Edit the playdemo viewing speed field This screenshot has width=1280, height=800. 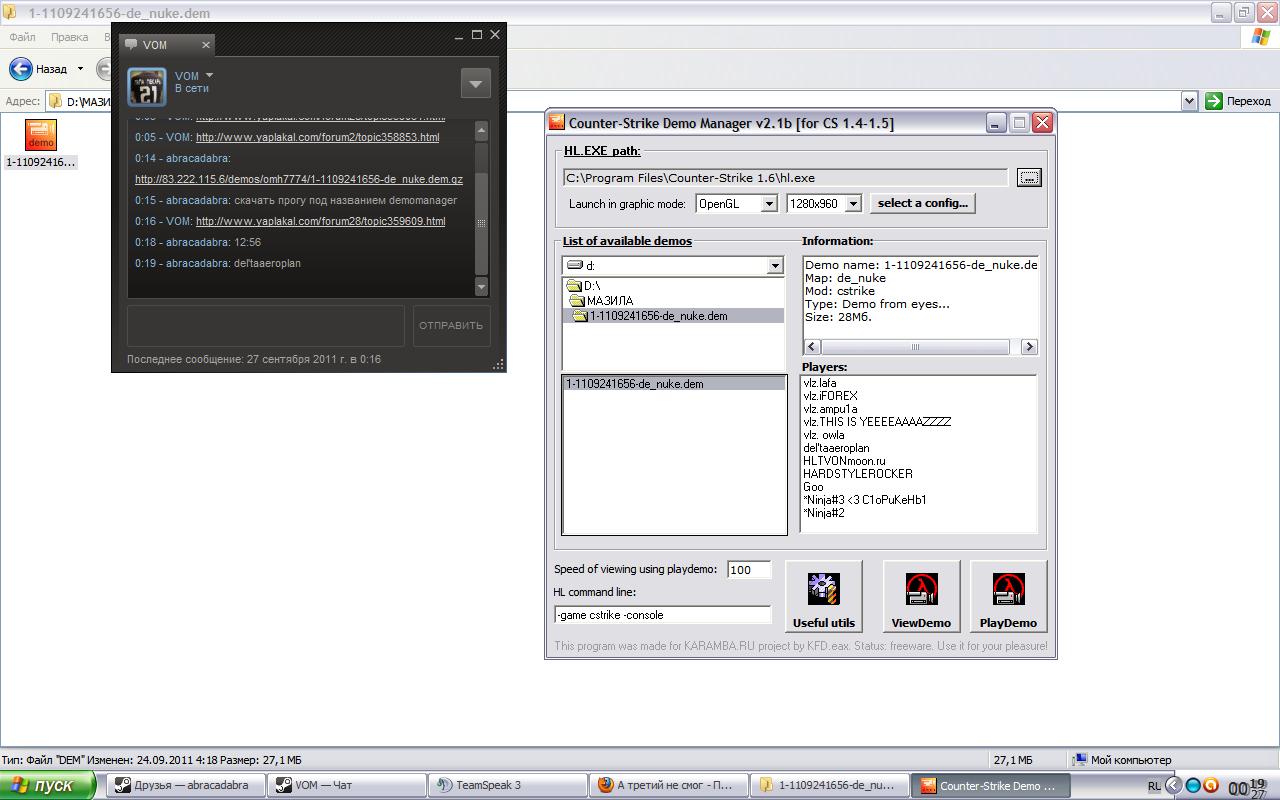[x=749, y=570]
